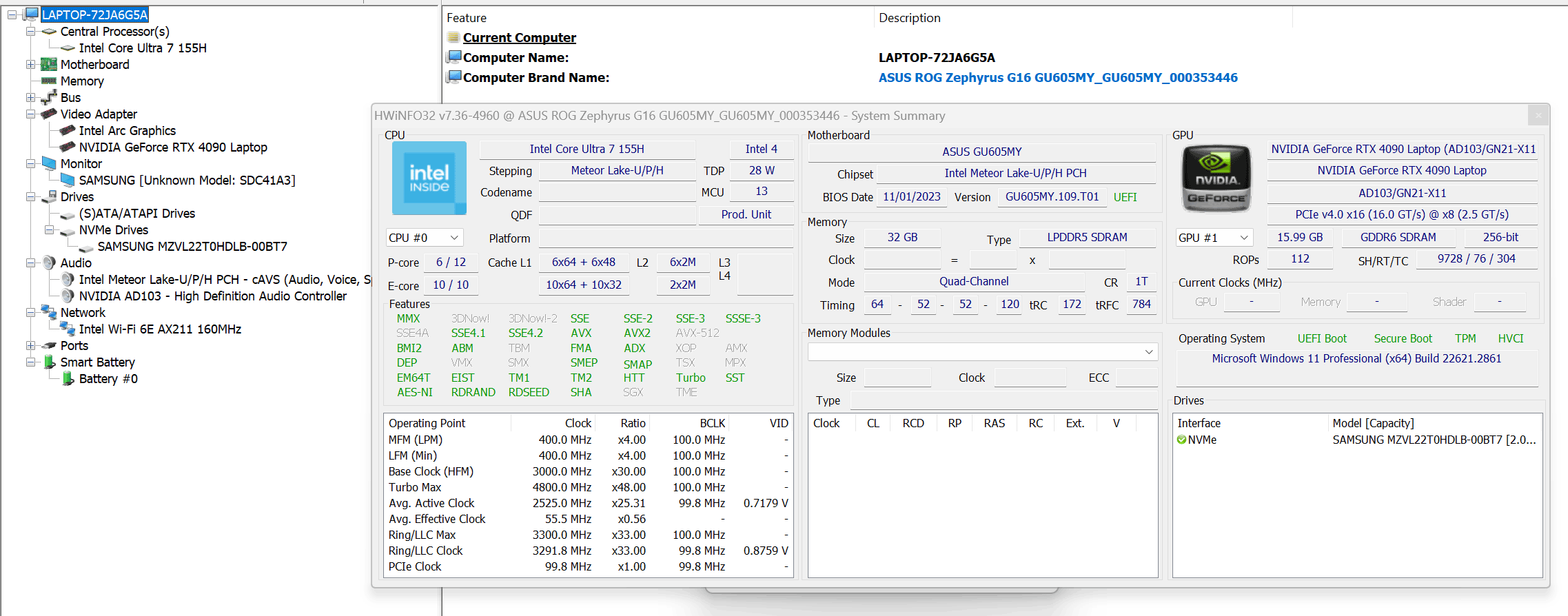Click the Drives icon in tree
The height and width of the screenshot is (616, 1568).
[x=49, y=196]
